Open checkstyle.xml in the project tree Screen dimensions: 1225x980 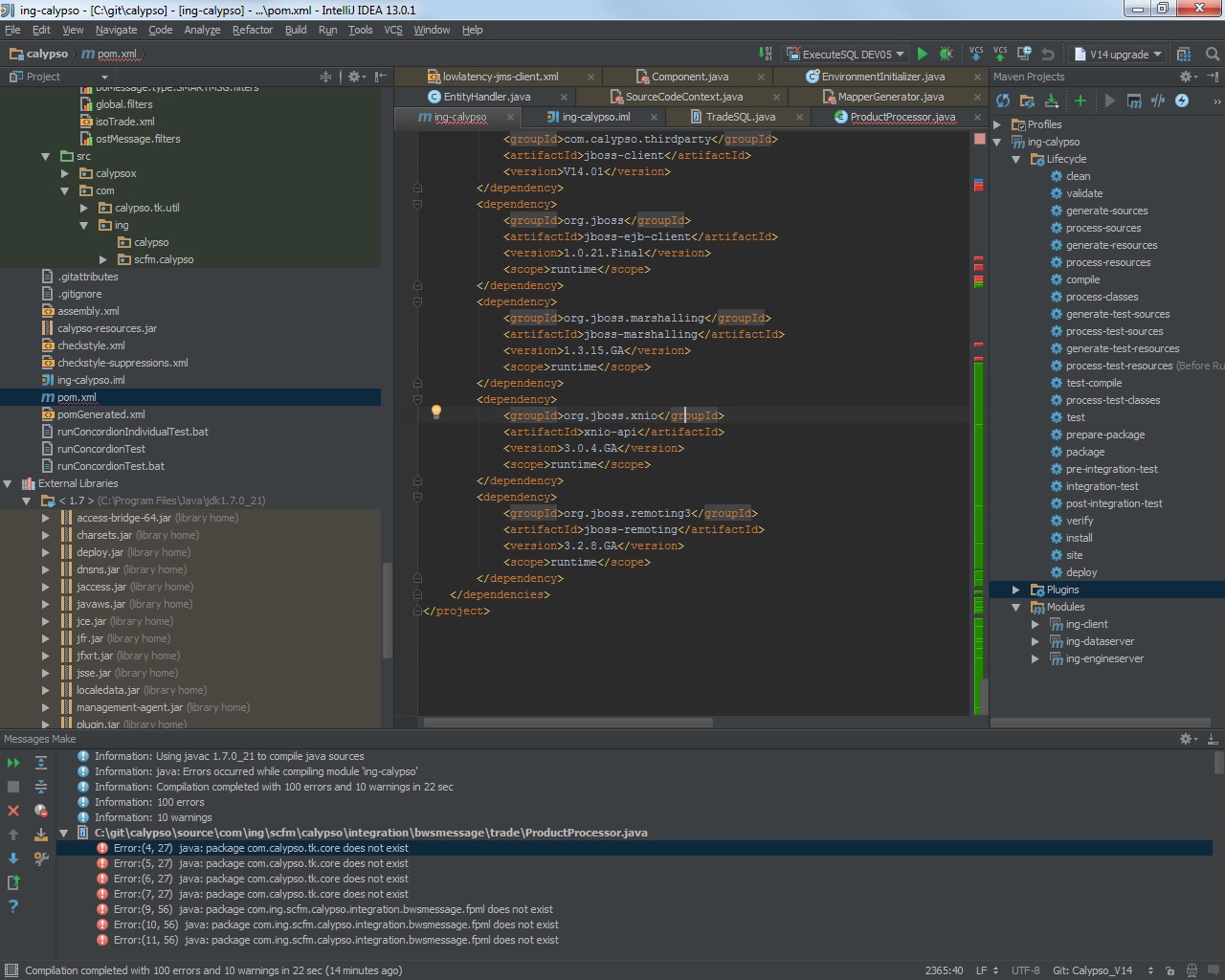tap(91, 345)
